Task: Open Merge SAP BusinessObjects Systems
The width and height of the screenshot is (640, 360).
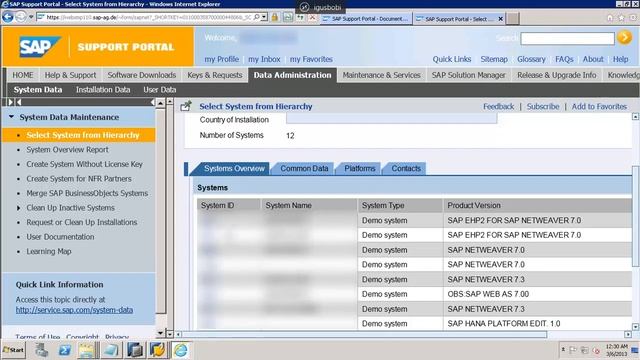Action: [87, 193]
